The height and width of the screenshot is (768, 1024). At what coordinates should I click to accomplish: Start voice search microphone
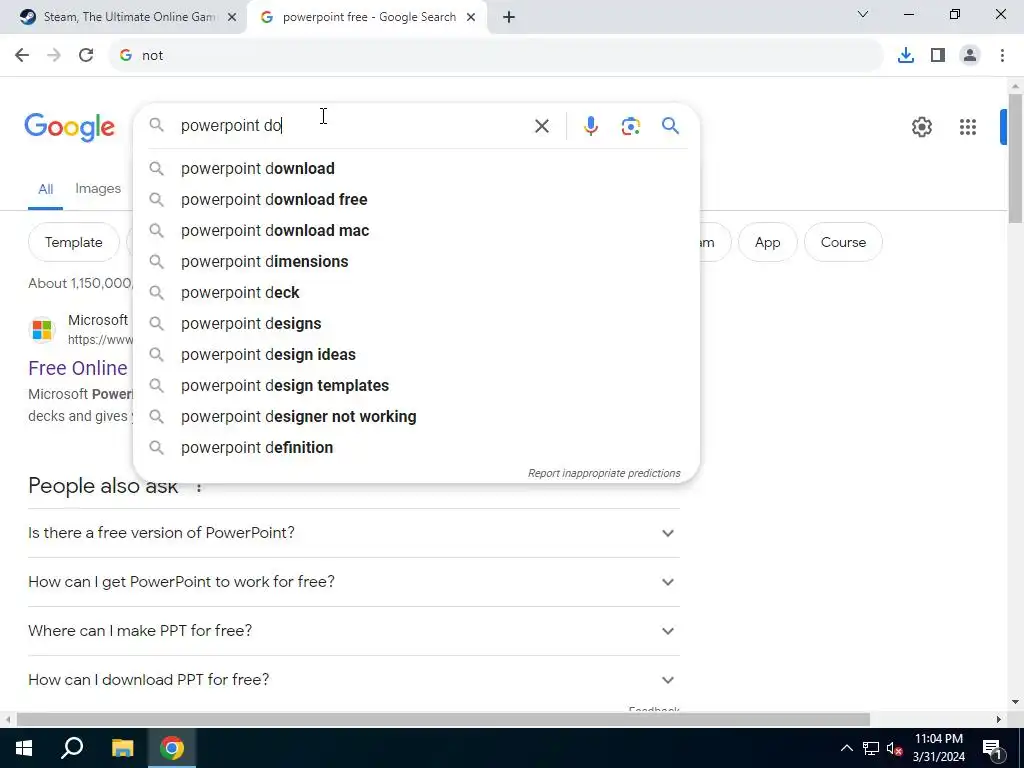point(590,126)
